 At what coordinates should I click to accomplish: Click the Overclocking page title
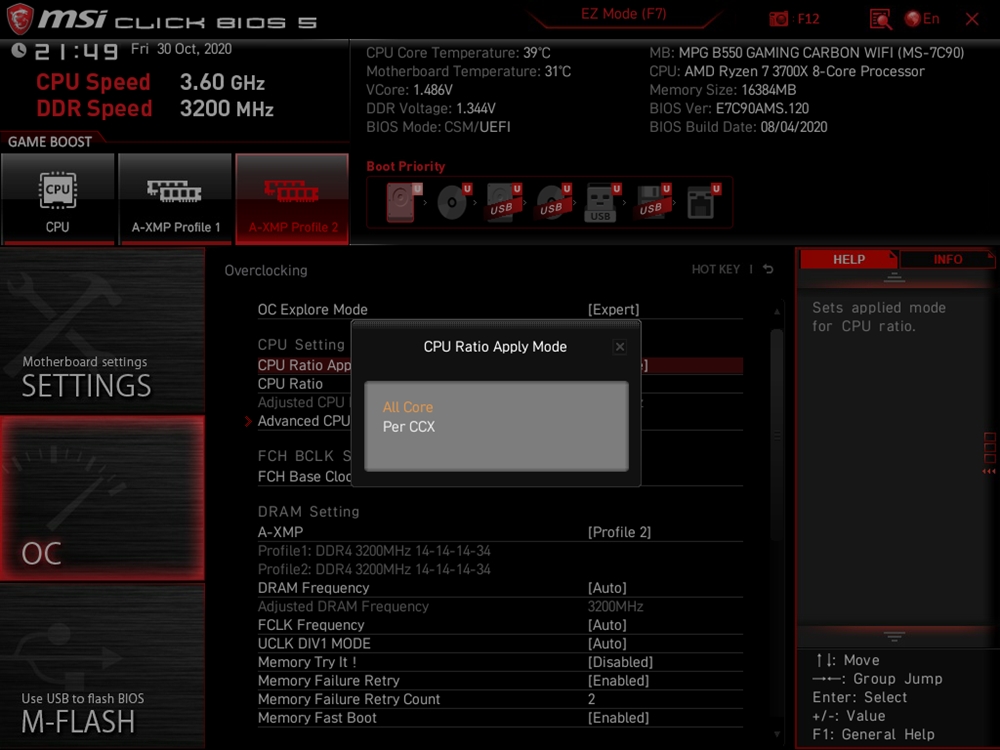point(265,270)
